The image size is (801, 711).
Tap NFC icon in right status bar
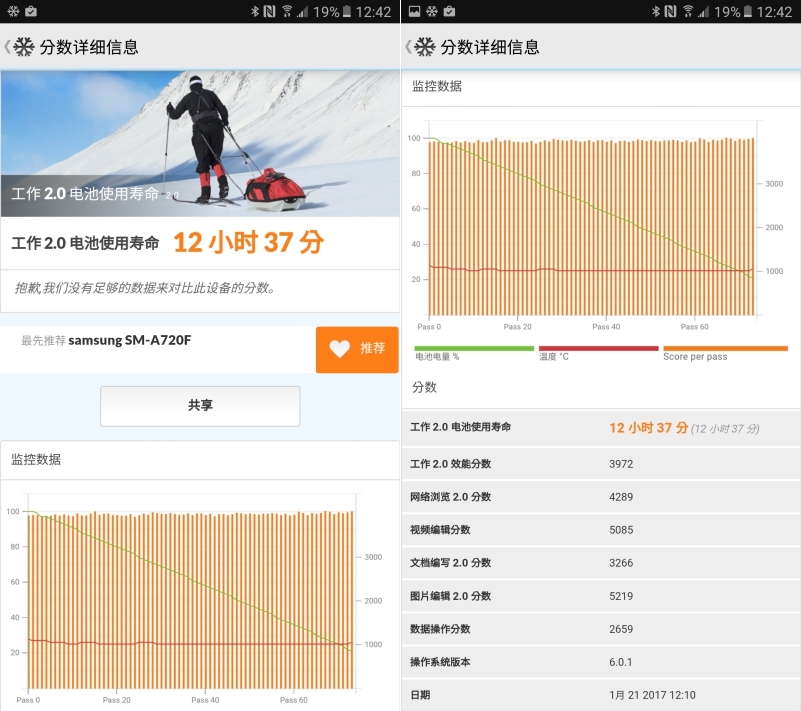[670, 11]
